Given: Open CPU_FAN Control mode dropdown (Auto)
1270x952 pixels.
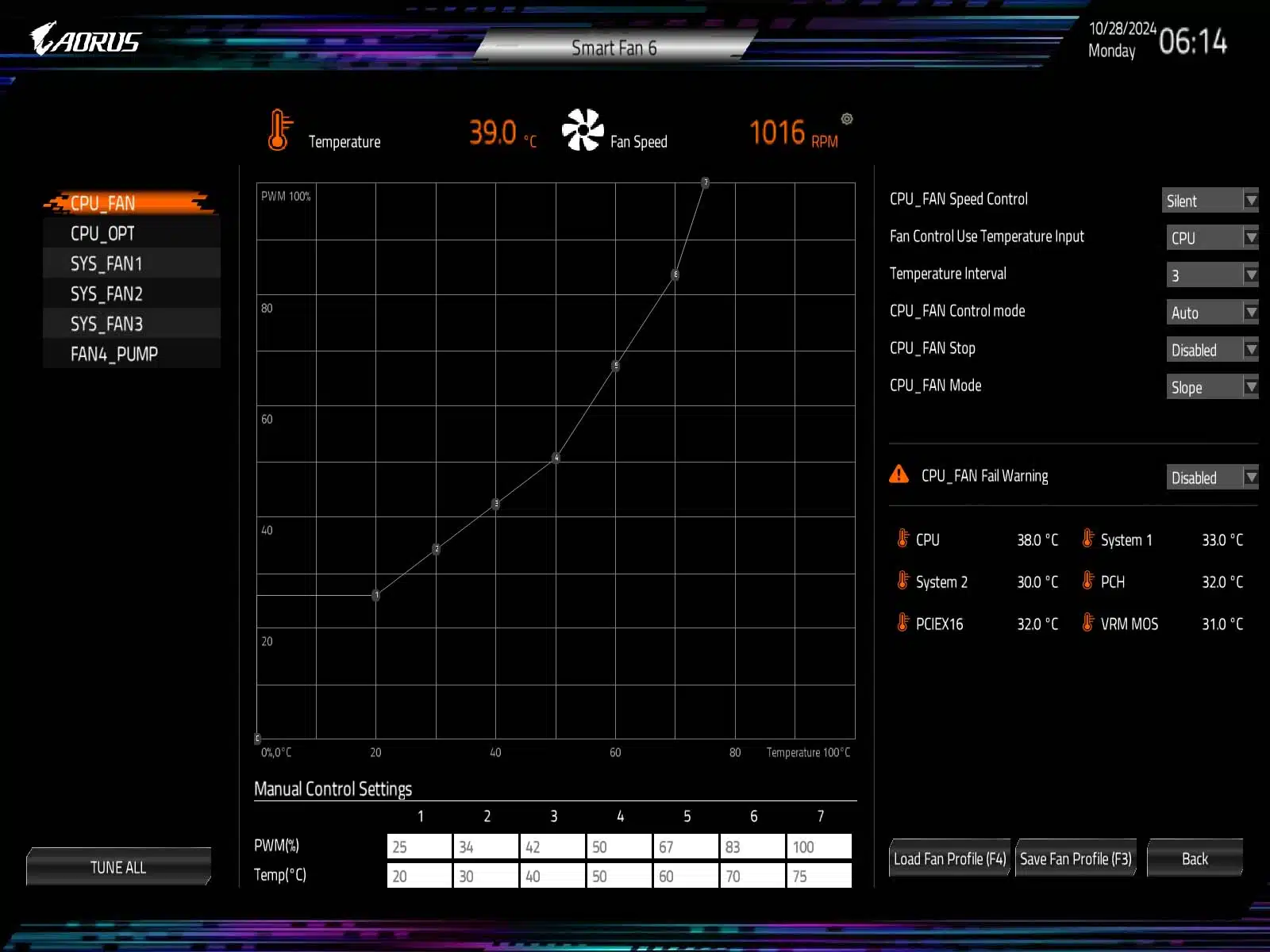Looking at the screenshot, I should 1212,313.
